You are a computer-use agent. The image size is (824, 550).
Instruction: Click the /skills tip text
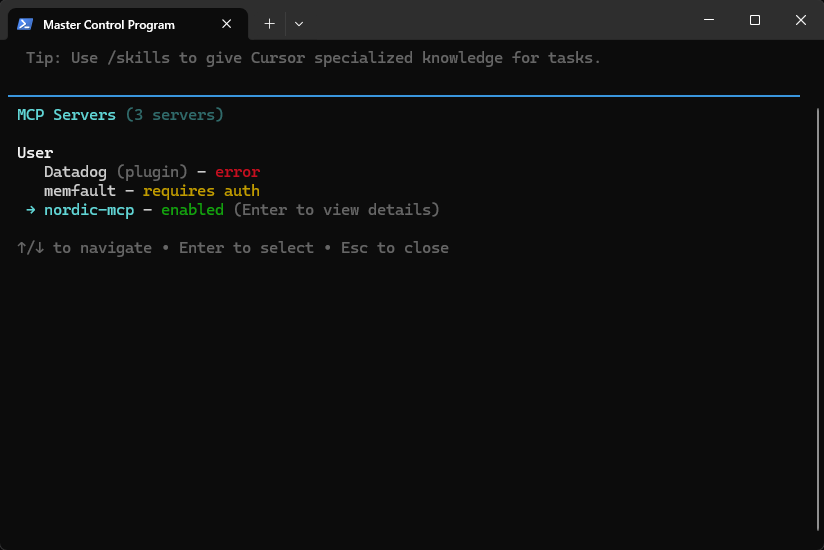point(313,58)
